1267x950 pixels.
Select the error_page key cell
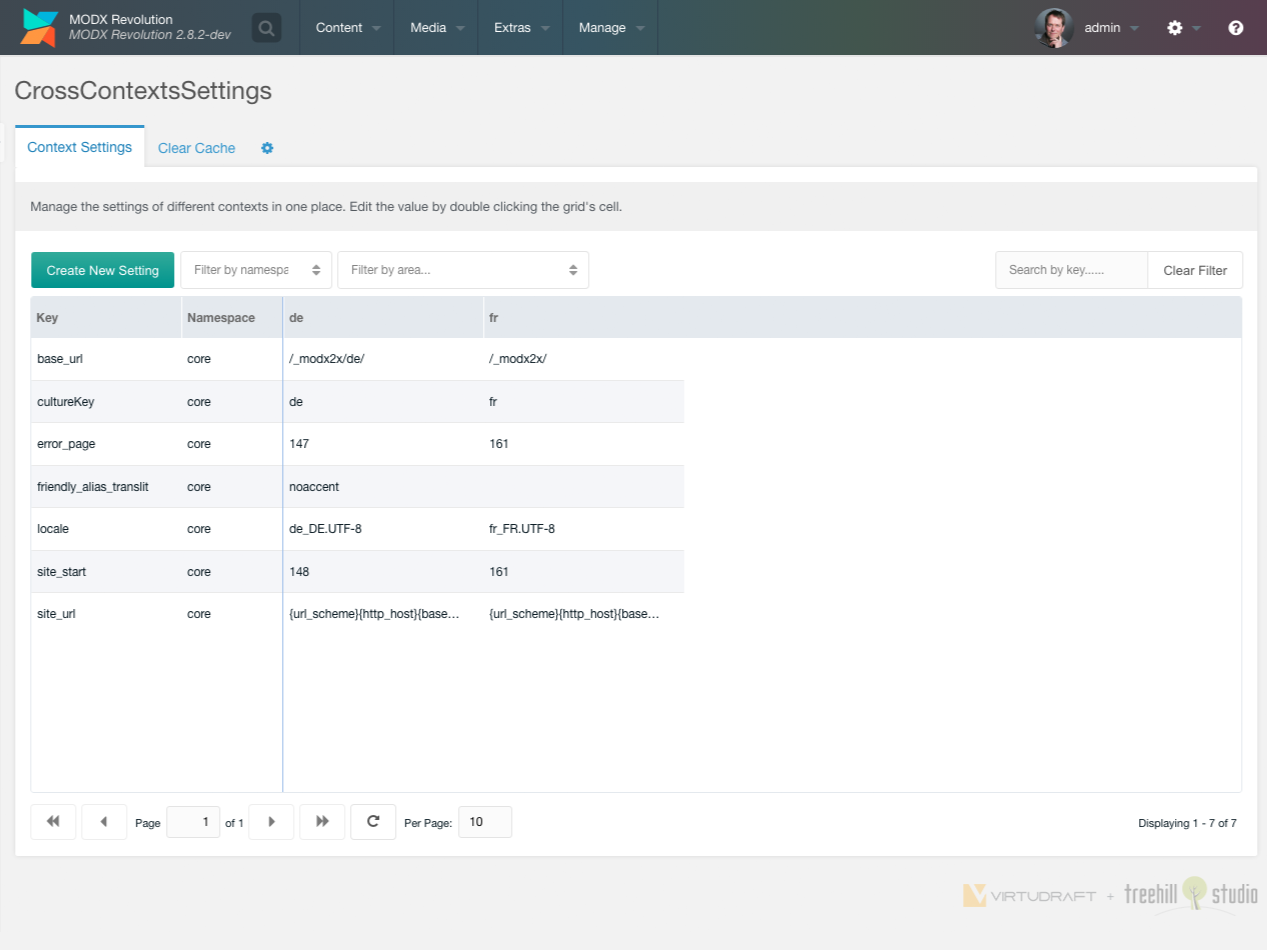pos(106,444)
